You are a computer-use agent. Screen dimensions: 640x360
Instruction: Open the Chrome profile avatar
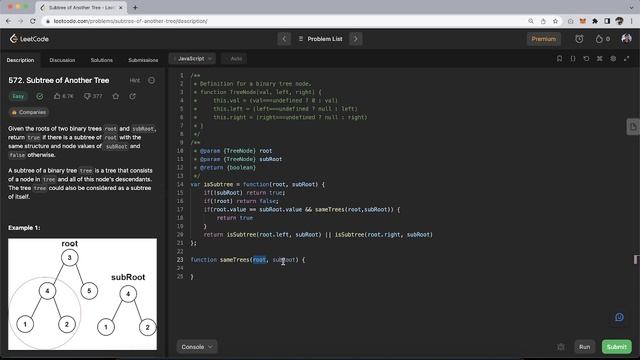pyautogui.click(x=619, y=21)
